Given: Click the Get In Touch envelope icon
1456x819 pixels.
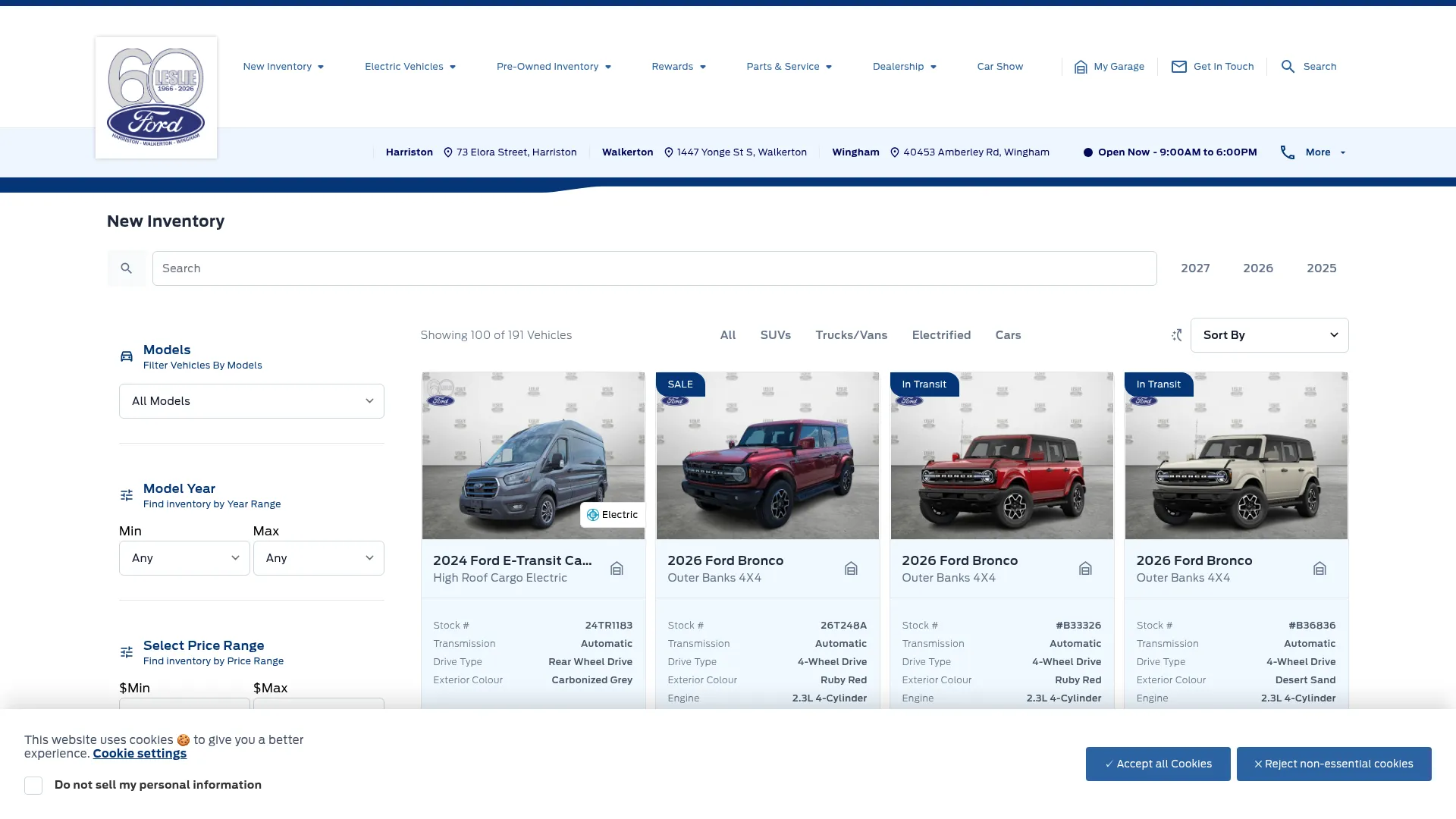Looking at the screenshot, I should point(1179,67).
